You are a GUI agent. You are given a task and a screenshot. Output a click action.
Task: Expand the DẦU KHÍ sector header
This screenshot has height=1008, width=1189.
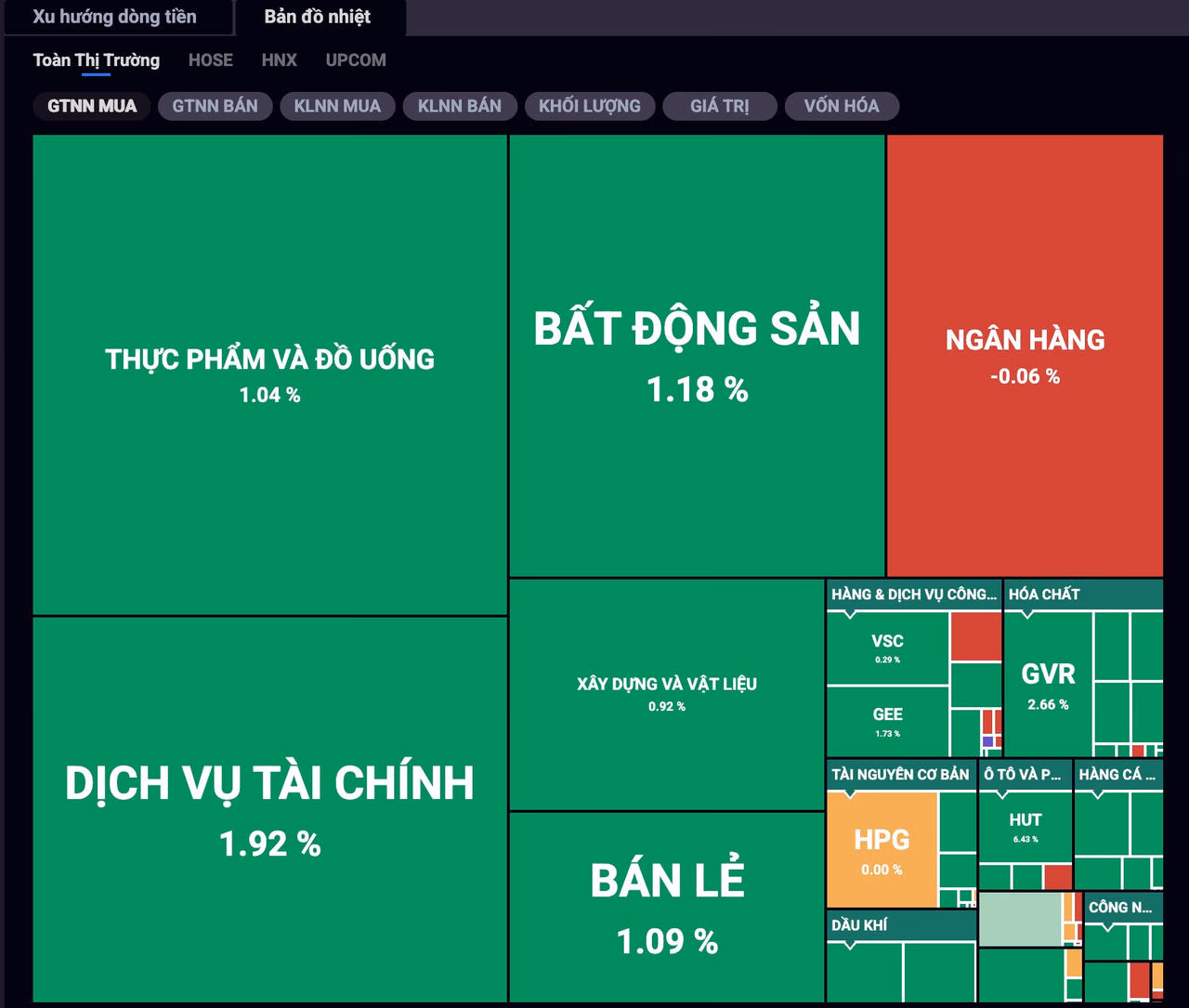coord(859,925)
